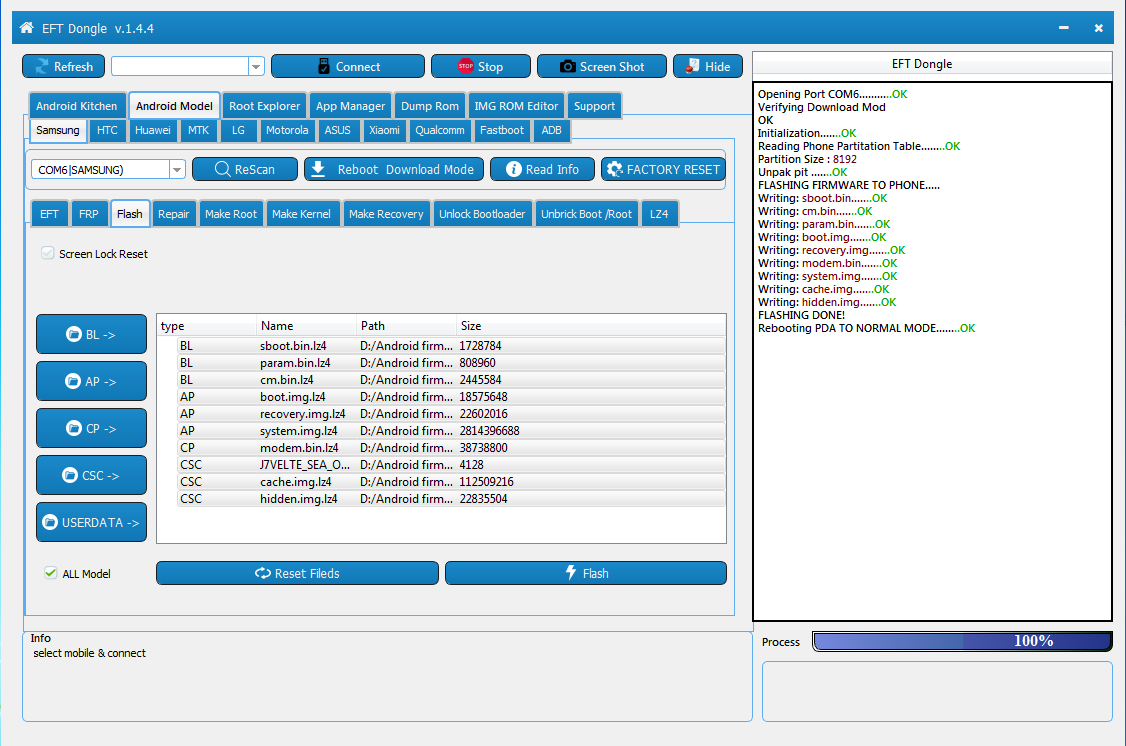Viewport: 1126px width, 746px height.
Task: Toggle the Screen Lock Reset checkbox
Action: (48, 253)
